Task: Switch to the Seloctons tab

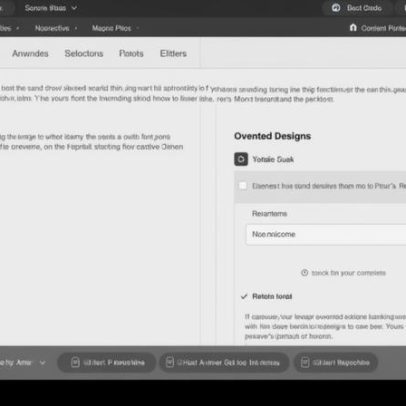Action: pyautogui.click(x=84, y=53)
